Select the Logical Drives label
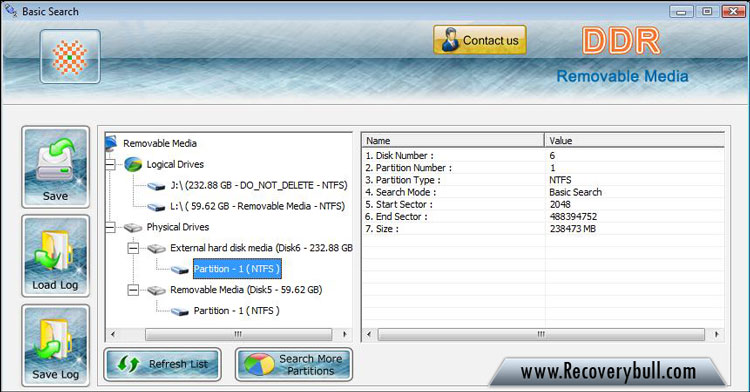 (x=175, y=164)
